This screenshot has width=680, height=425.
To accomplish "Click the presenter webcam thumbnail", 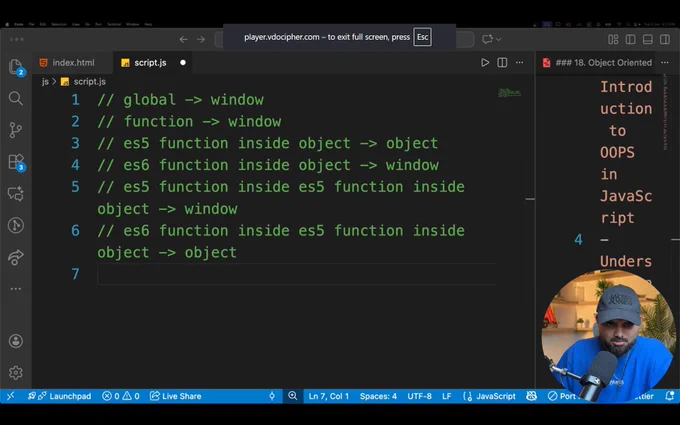I will (608, 335).
